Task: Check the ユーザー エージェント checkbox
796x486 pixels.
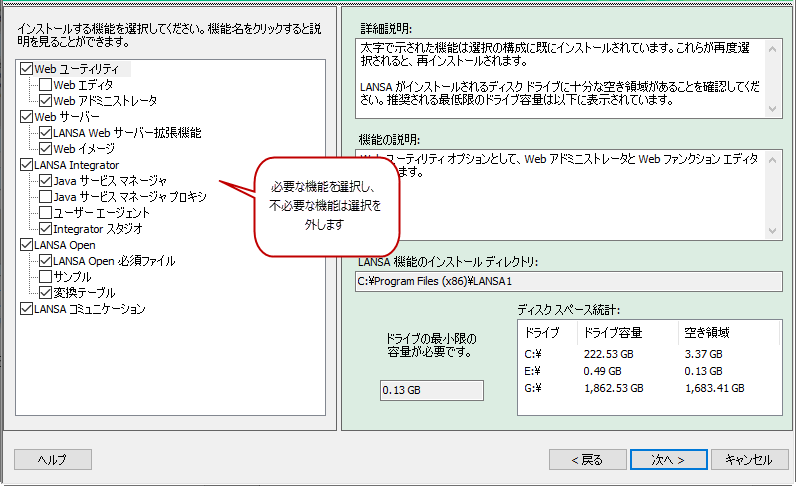Action: click(45, 213)
